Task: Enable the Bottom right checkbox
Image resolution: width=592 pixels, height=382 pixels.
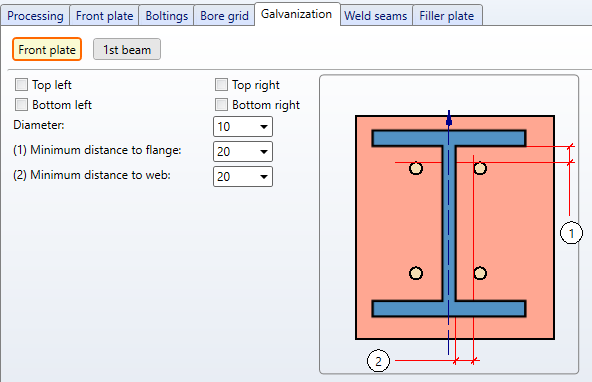Action: point(221,105)
